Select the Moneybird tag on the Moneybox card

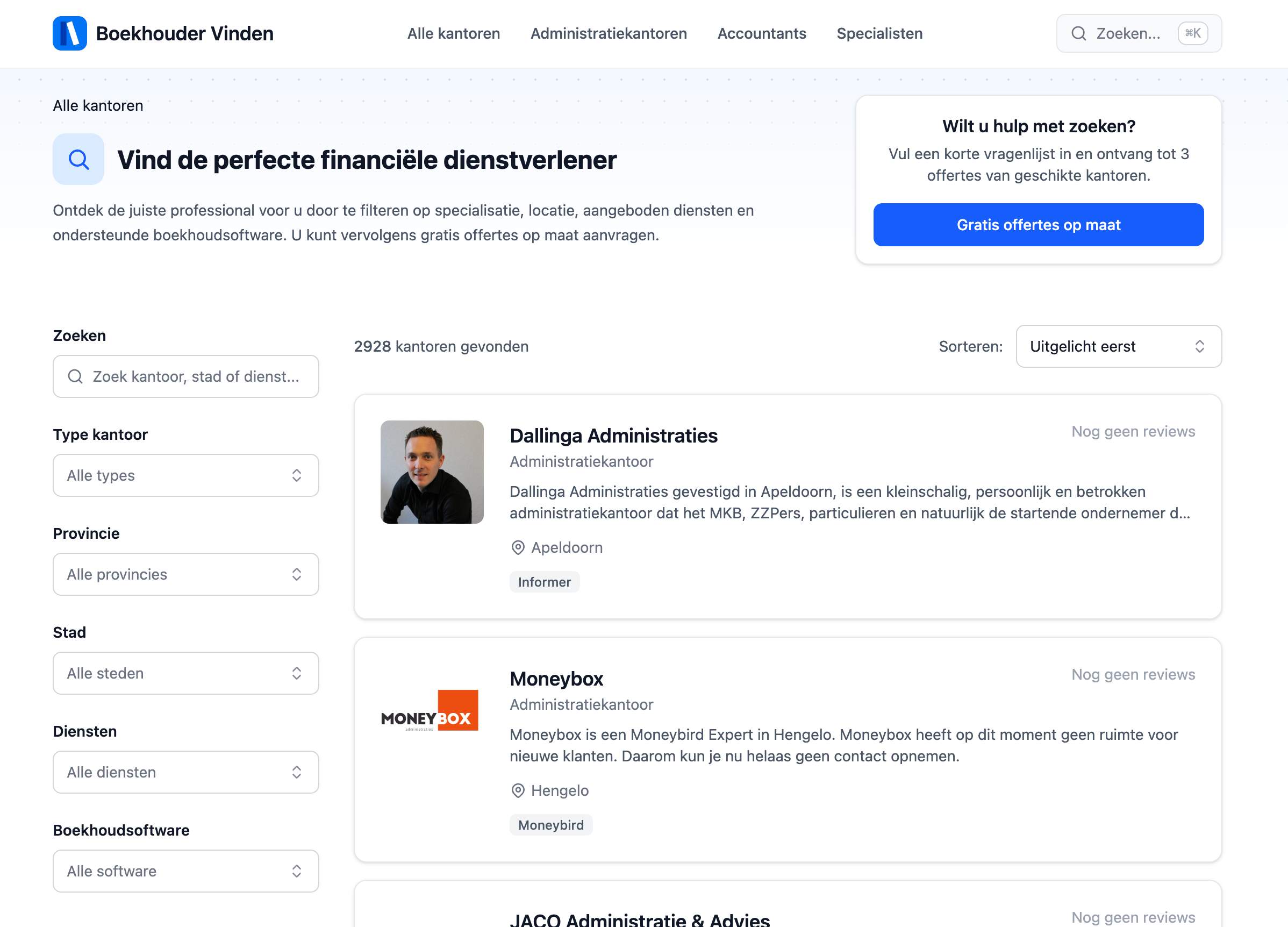tap(550, 825)
